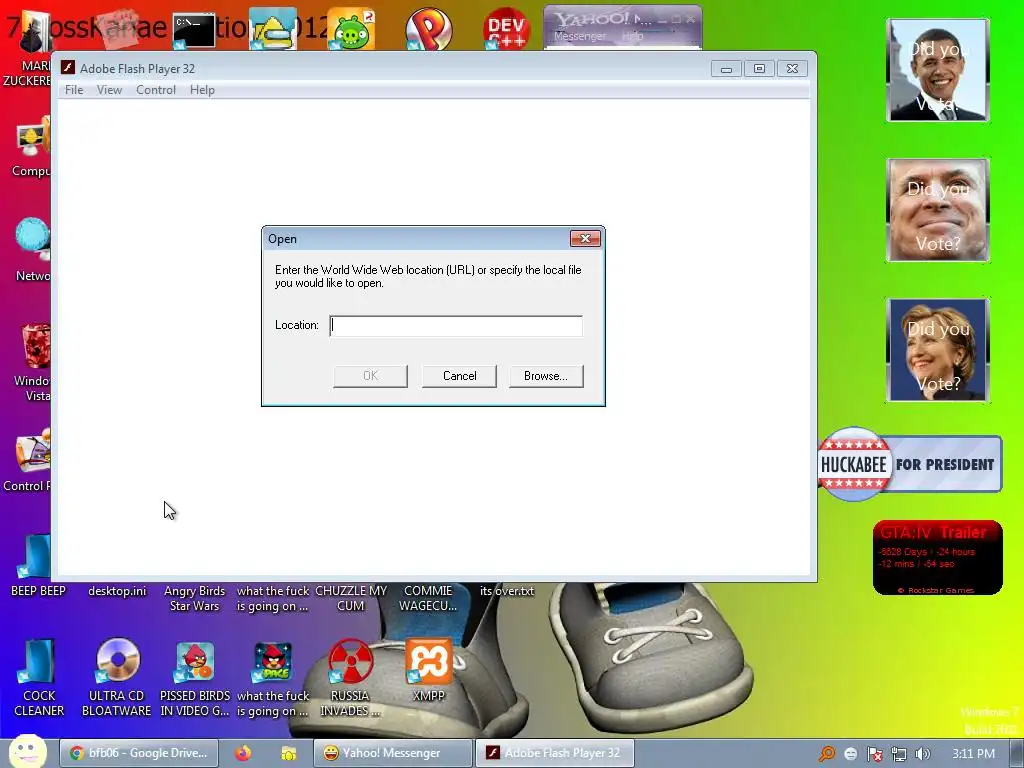Viewport: 1024px width, 768px height.
Task: Select the Angry Birds Star Wars label
Action: click(195, 598)
